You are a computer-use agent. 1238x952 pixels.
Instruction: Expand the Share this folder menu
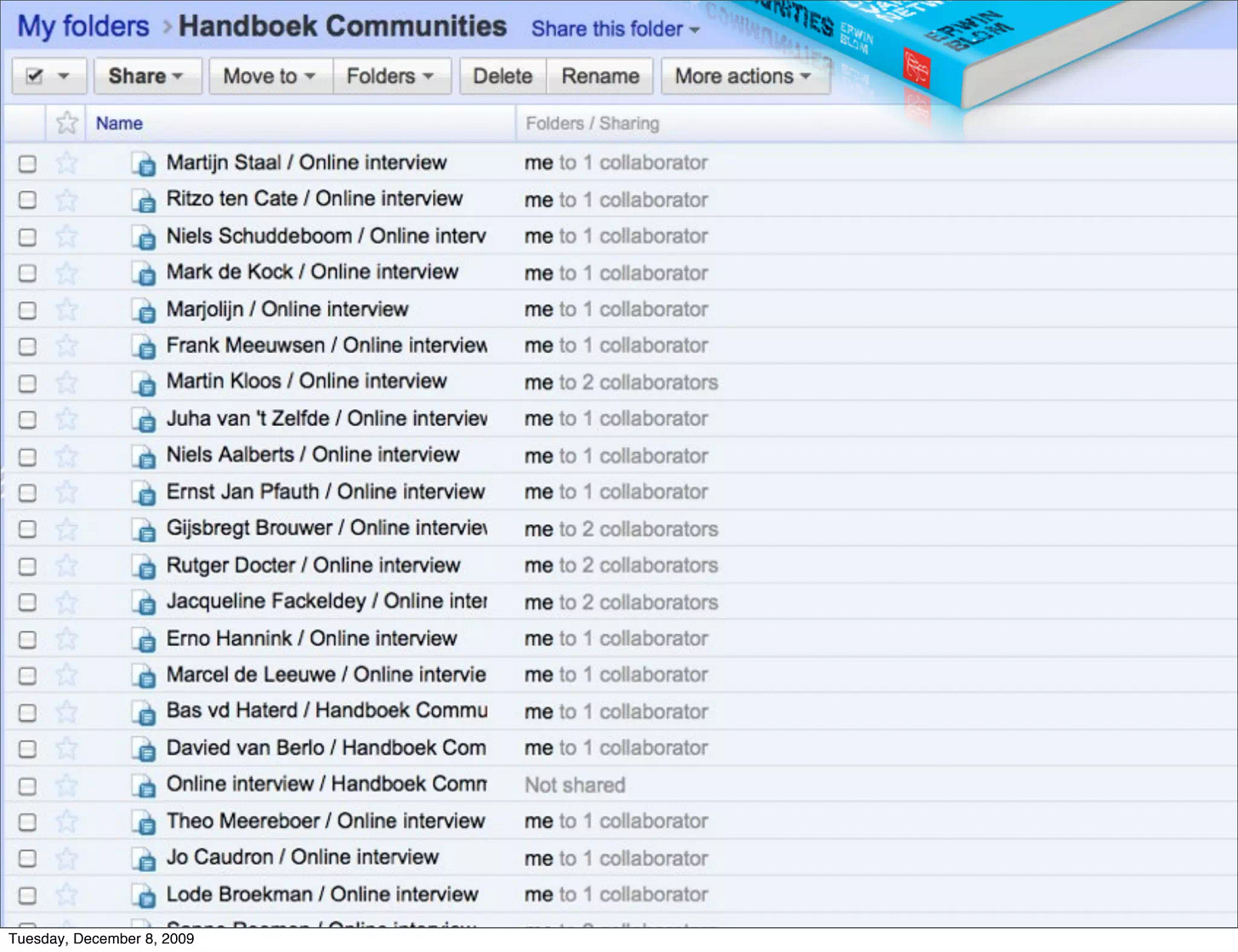pos(616,29)
